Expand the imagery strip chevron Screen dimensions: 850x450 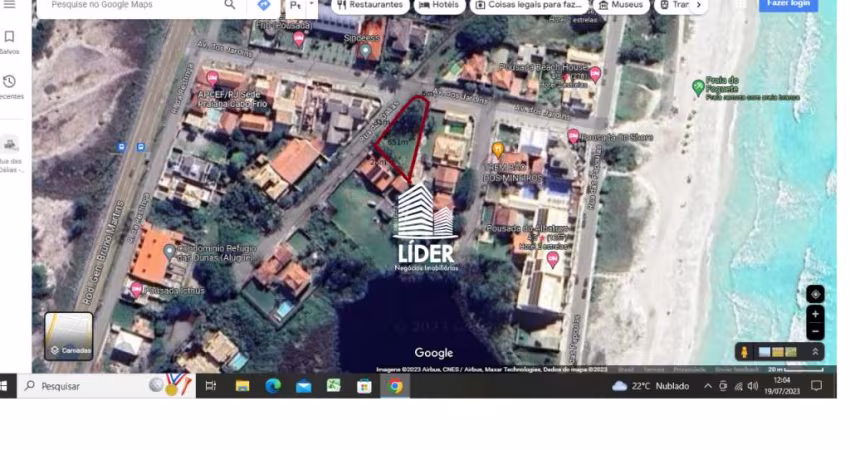[815, 352]
